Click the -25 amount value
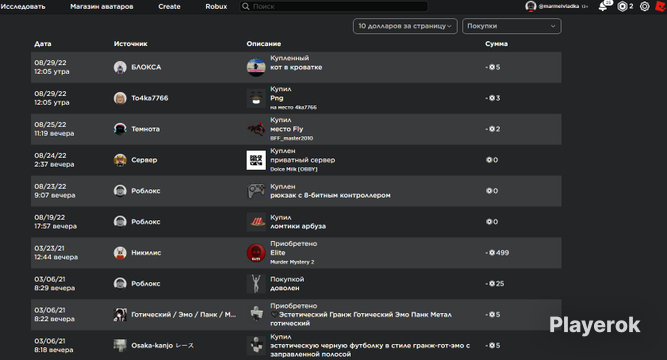667x360 pixels. 495,284
